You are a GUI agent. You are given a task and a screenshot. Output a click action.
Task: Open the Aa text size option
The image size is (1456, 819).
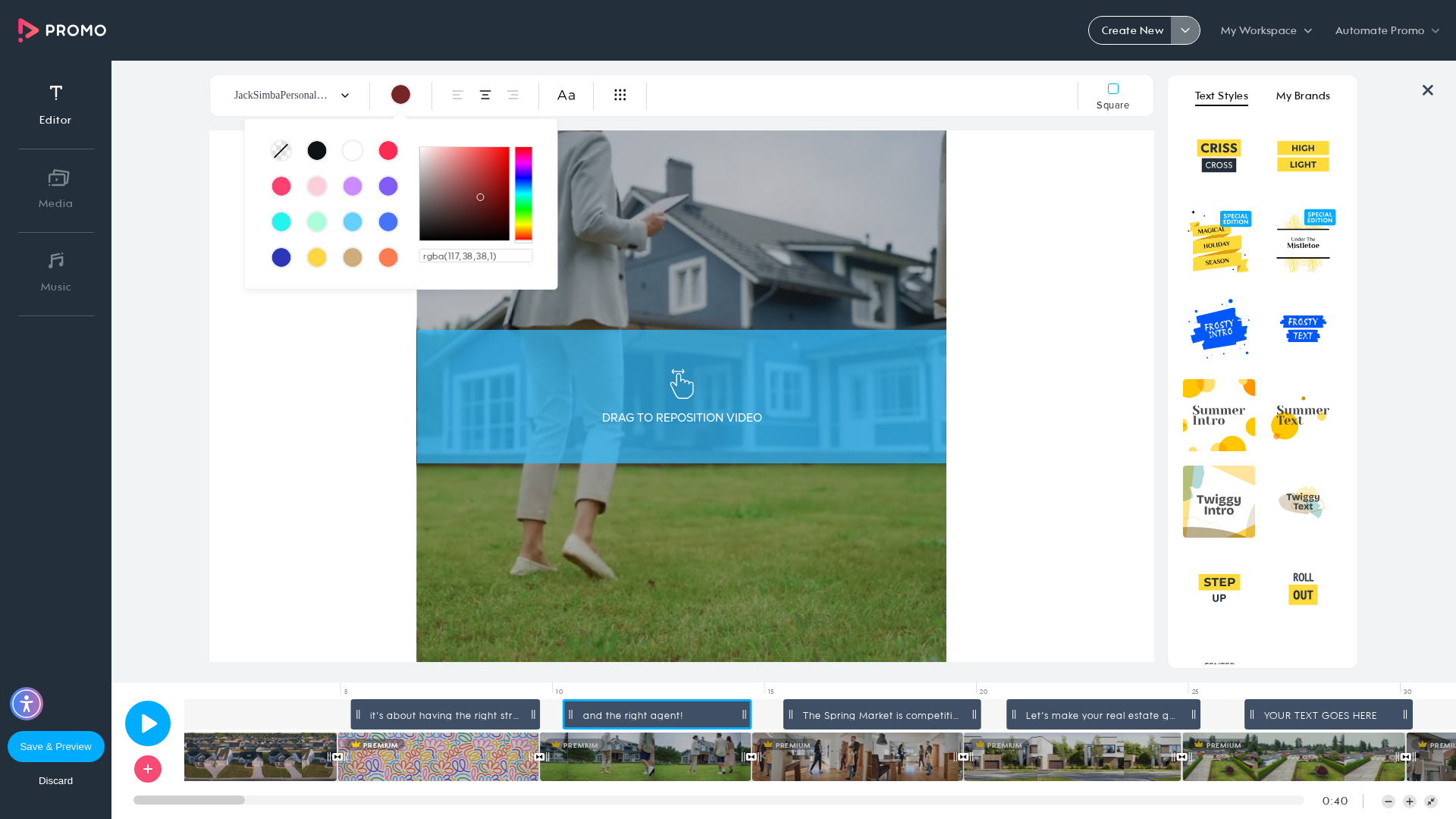(566, 95)
